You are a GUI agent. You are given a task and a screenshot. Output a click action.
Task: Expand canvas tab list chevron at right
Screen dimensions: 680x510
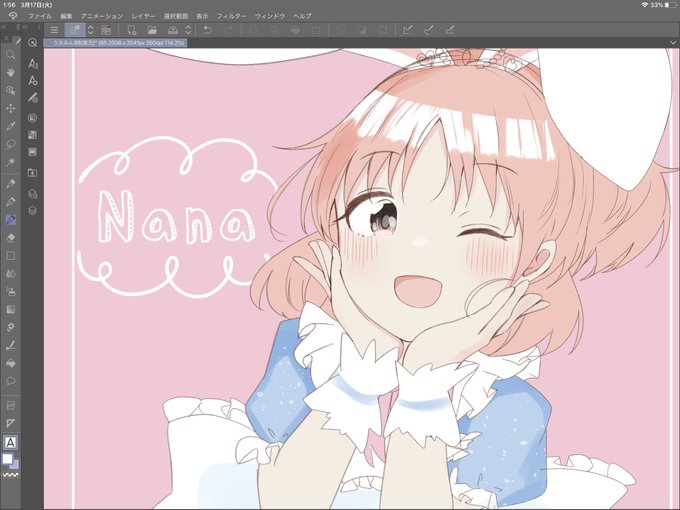pos(673,42)
